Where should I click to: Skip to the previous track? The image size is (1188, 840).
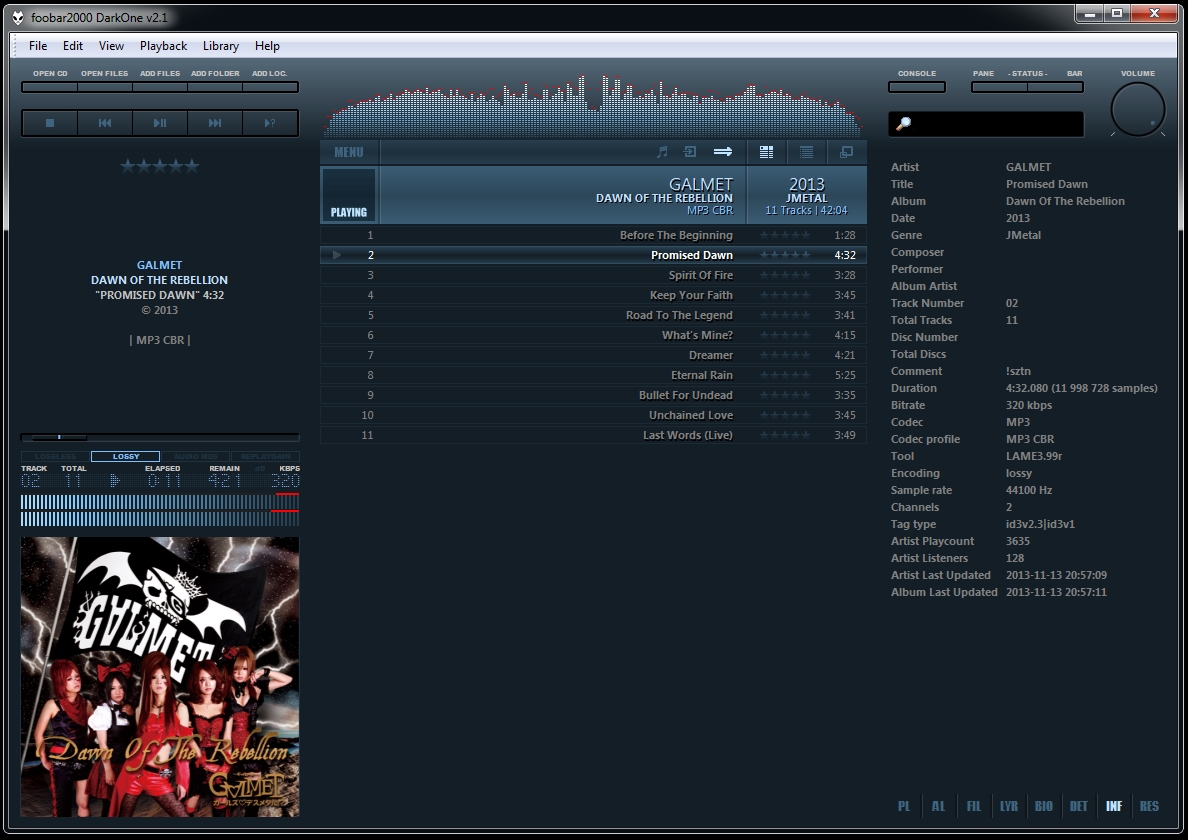coord(105,123)
